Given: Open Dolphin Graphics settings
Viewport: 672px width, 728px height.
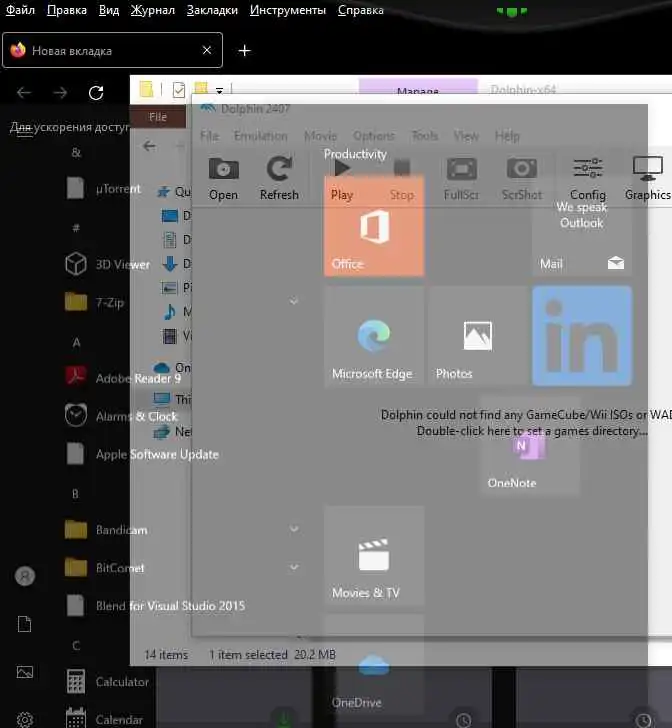Looking at the screenshot, I should pyautogui.click(x=647, y=179).
